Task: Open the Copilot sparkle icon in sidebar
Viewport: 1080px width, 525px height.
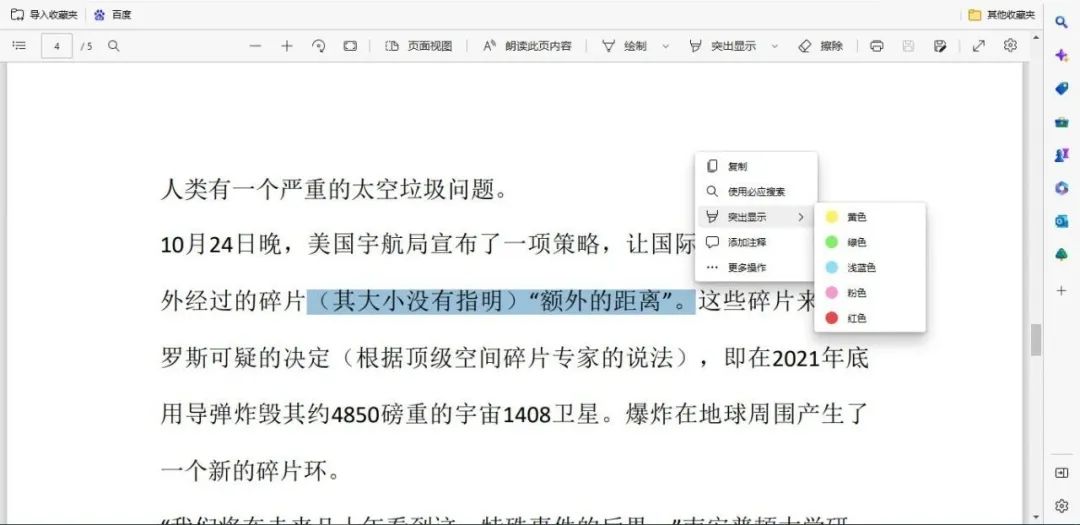Action: point(1061,56)
